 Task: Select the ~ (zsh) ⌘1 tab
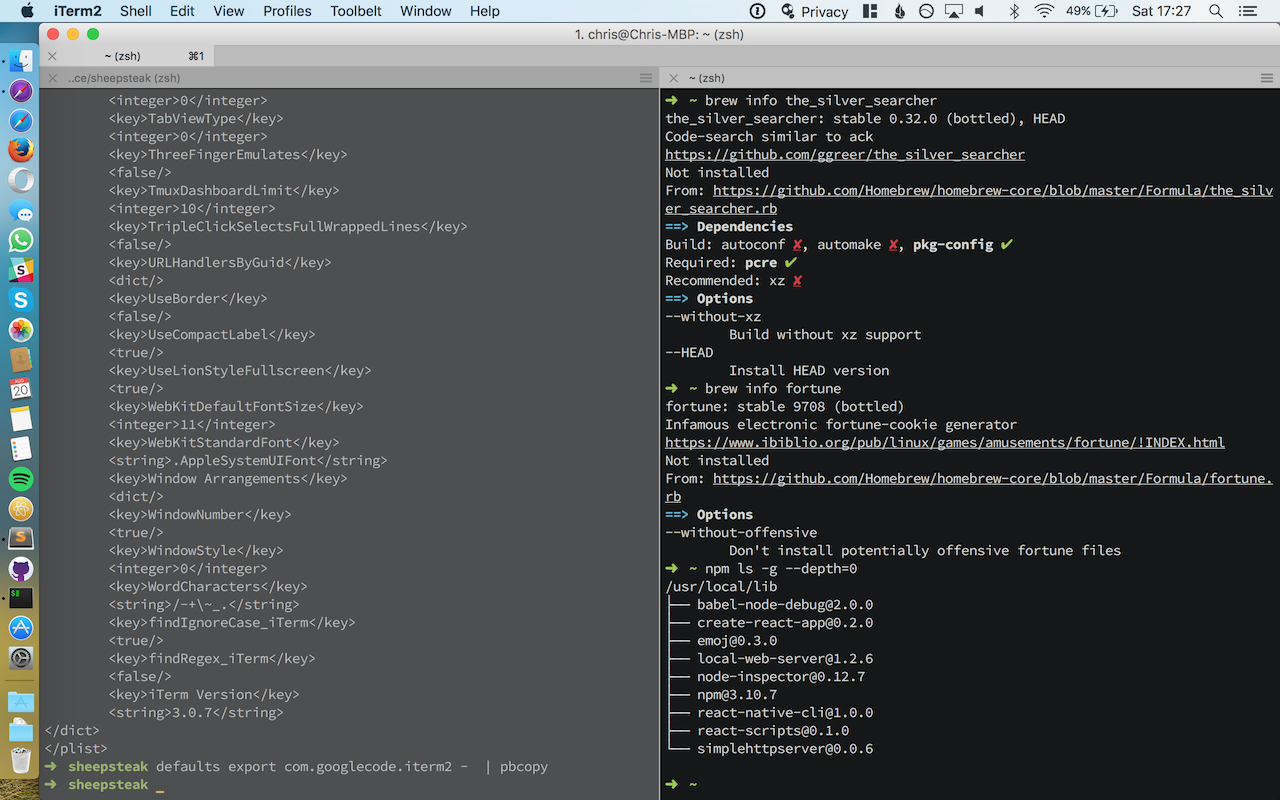pos(128,56)
